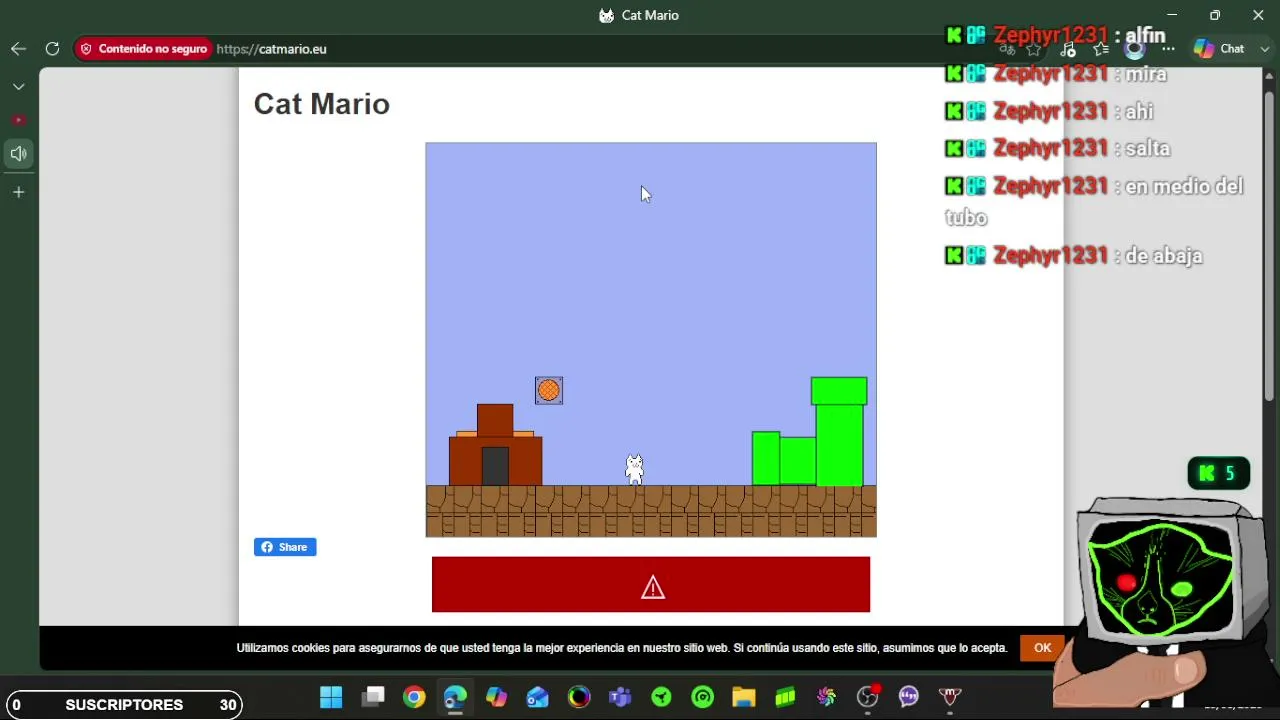
Task: Open the green three-spoke circle app on taskbar
Action: click(x=661, y=697)
